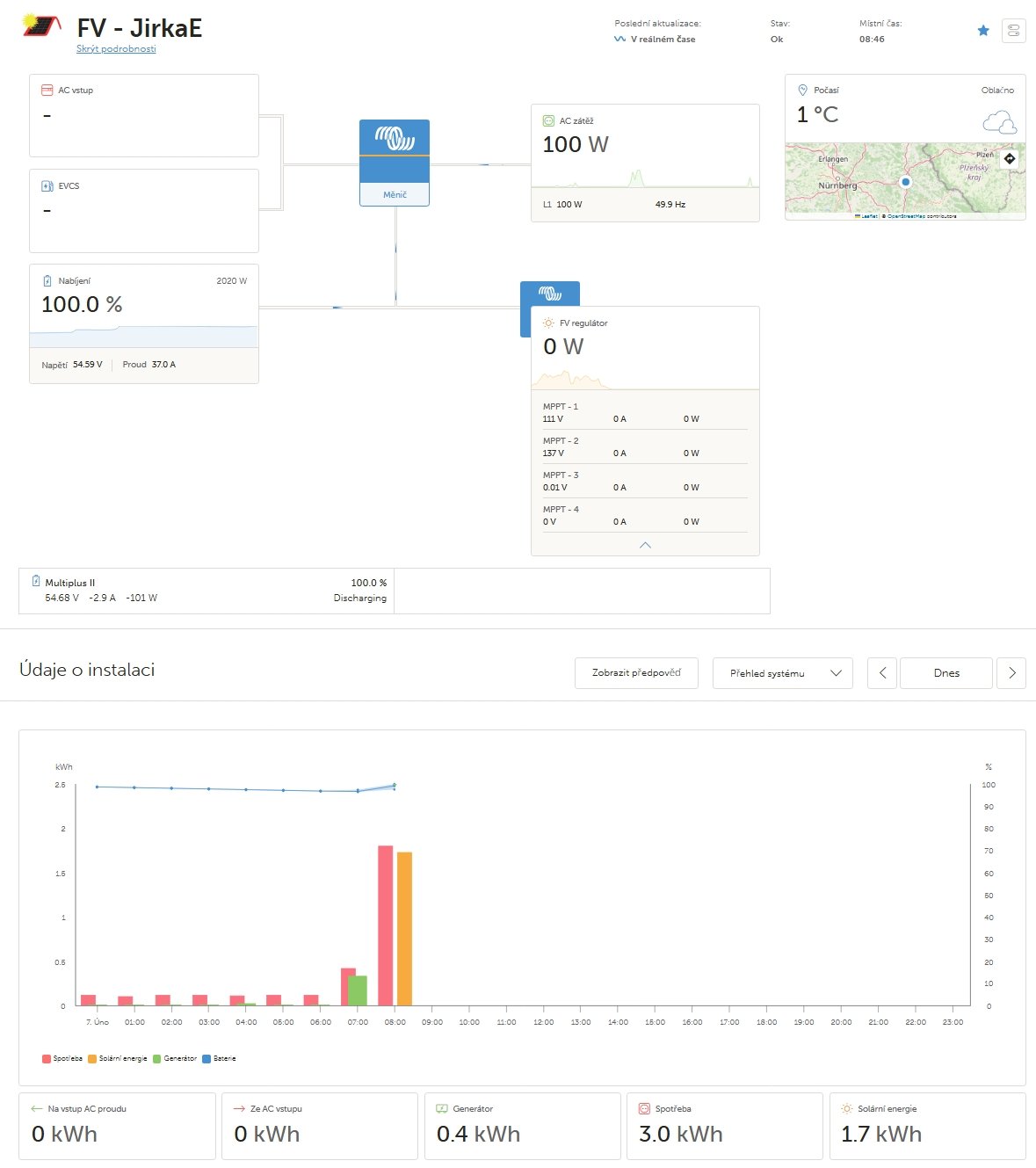Open the Multiplus II battery row
The width and height of the screenshot is (1036, 1168).
pyautogui.click(x=206, y=591)
